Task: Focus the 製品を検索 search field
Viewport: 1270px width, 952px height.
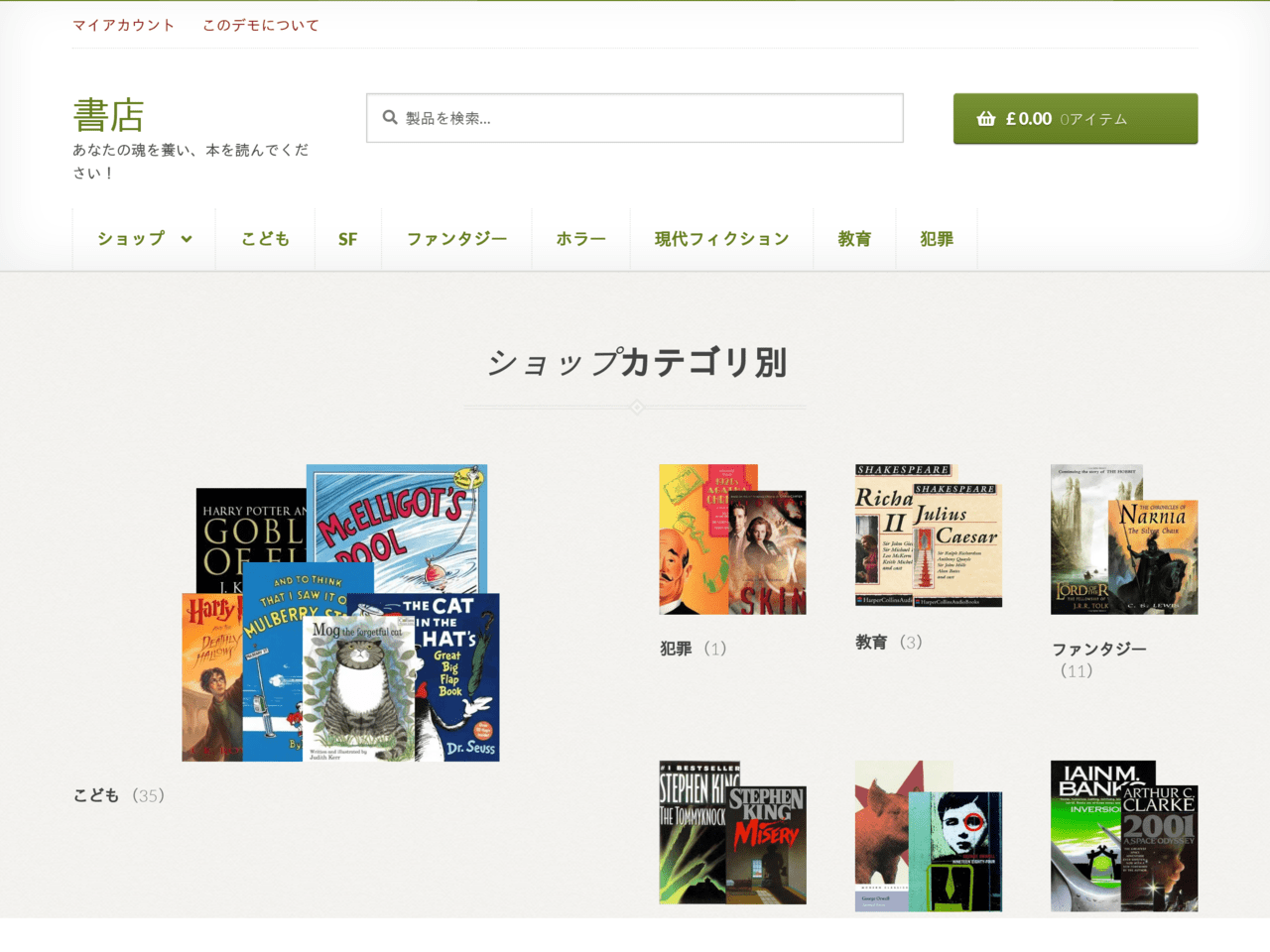Action: coord(635,118)
